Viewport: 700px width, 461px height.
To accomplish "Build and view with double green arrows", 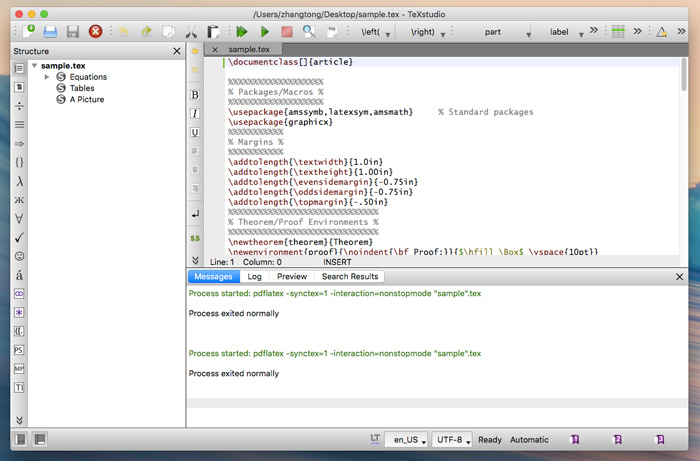I will point(242,32).
